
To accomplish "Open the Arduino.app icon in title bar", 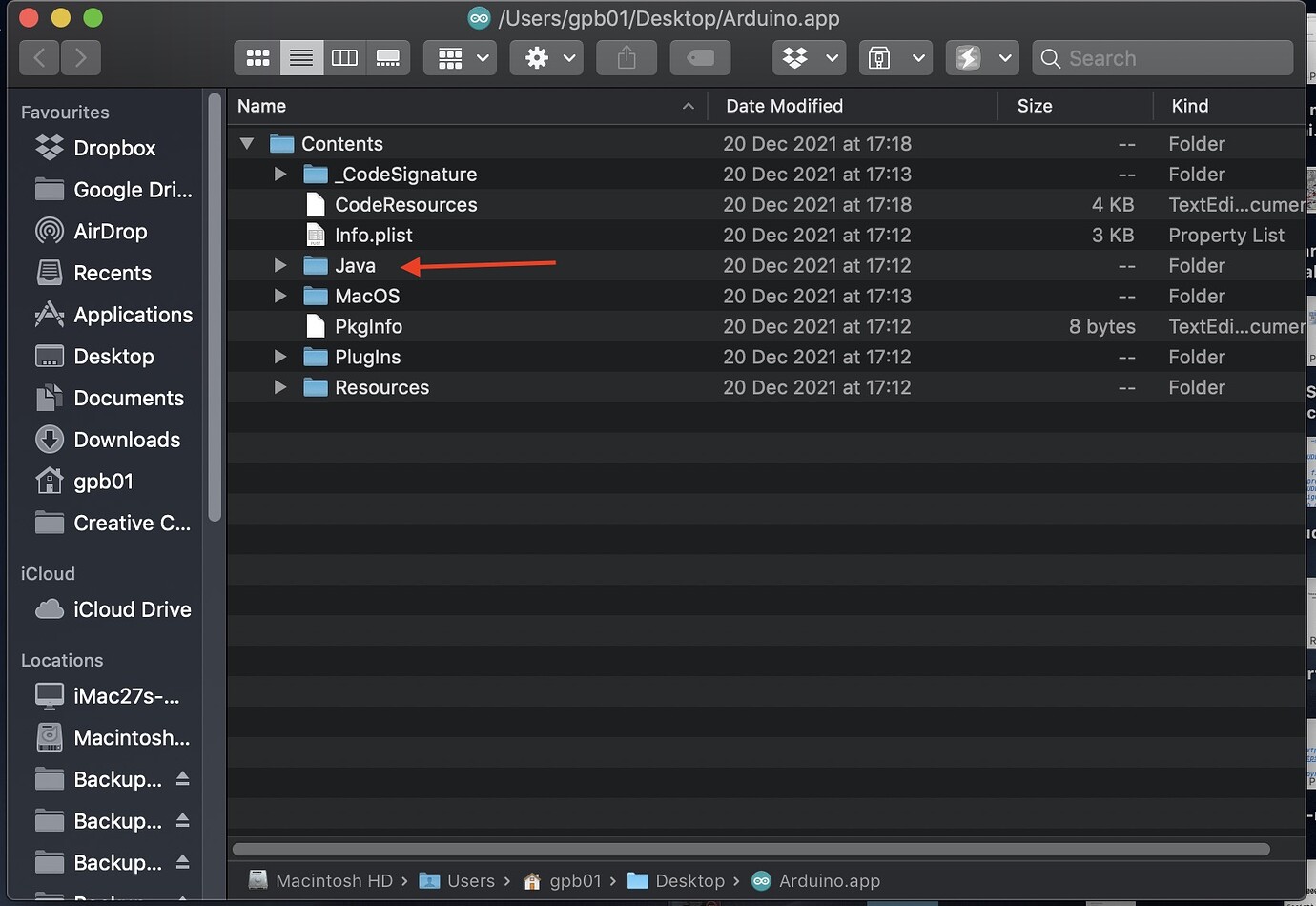I will 479,17.
